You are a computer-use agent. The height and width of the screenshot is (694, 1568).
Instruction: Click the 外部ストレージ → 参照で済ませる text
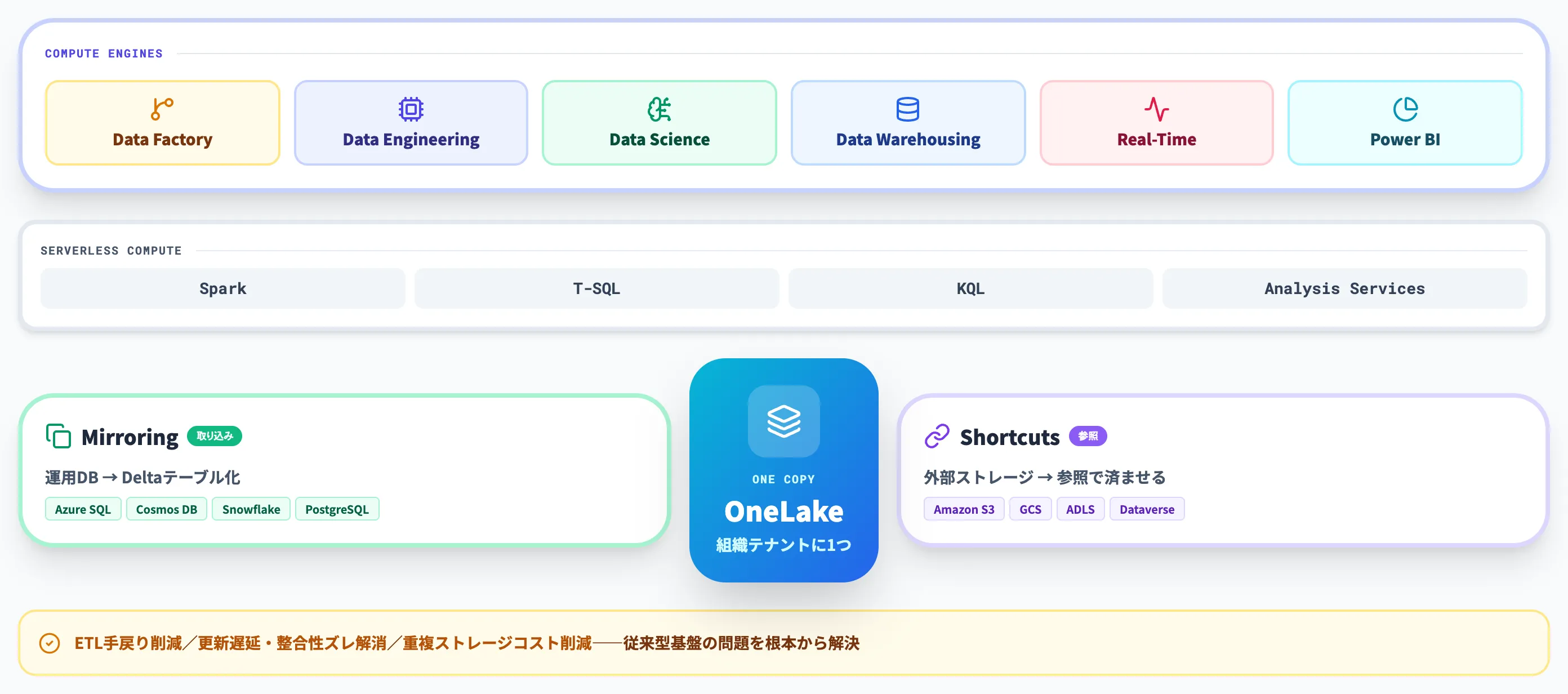(1045, 477)
